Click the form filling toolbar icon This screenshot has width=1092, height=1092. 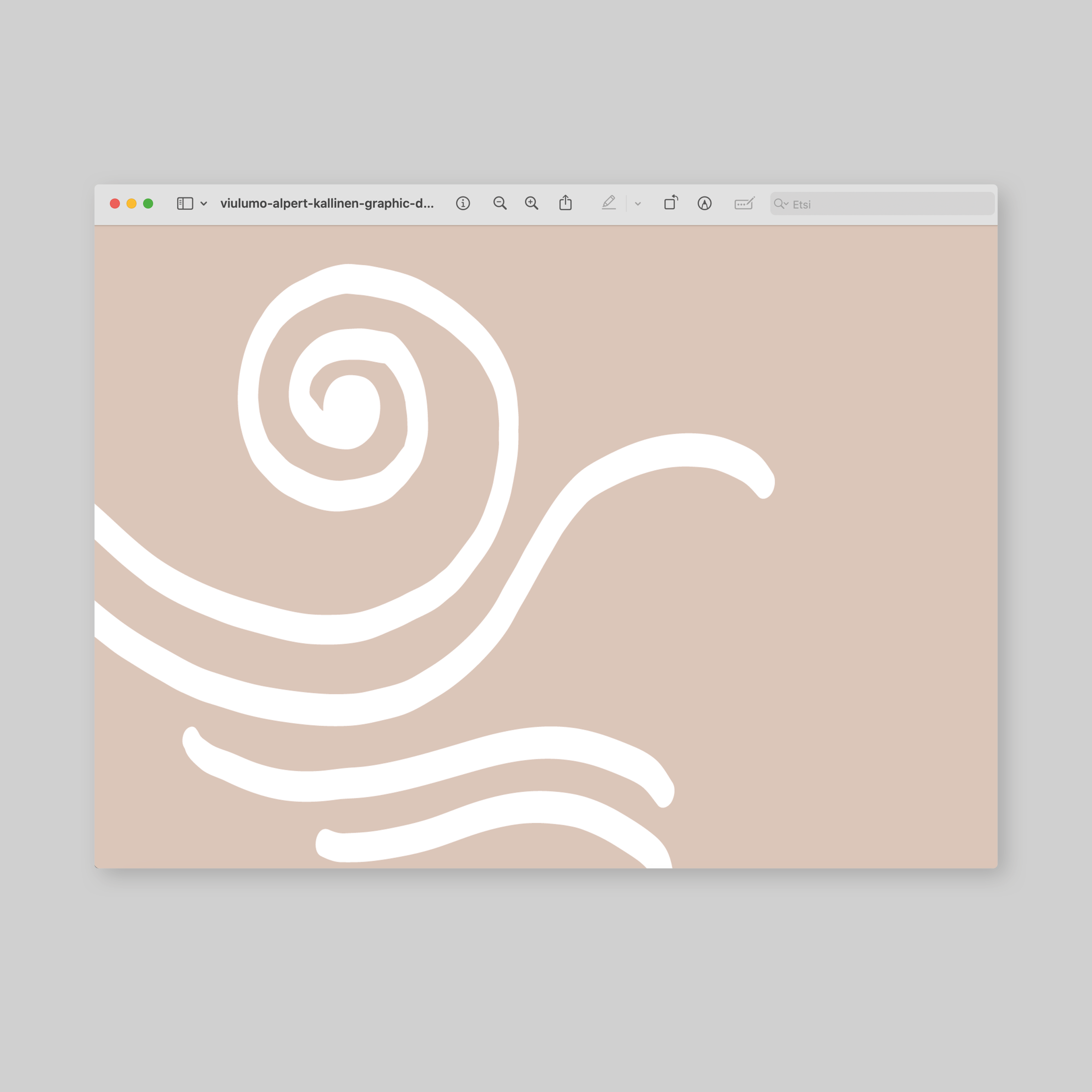click(x=745, y=203)
